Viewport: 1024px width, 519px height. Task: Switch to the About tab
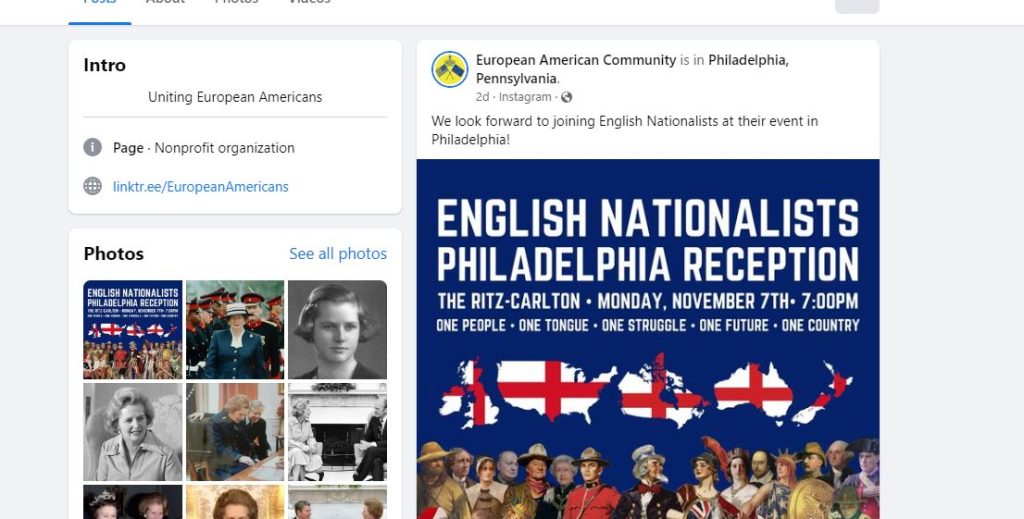click(x=165, y=3)
